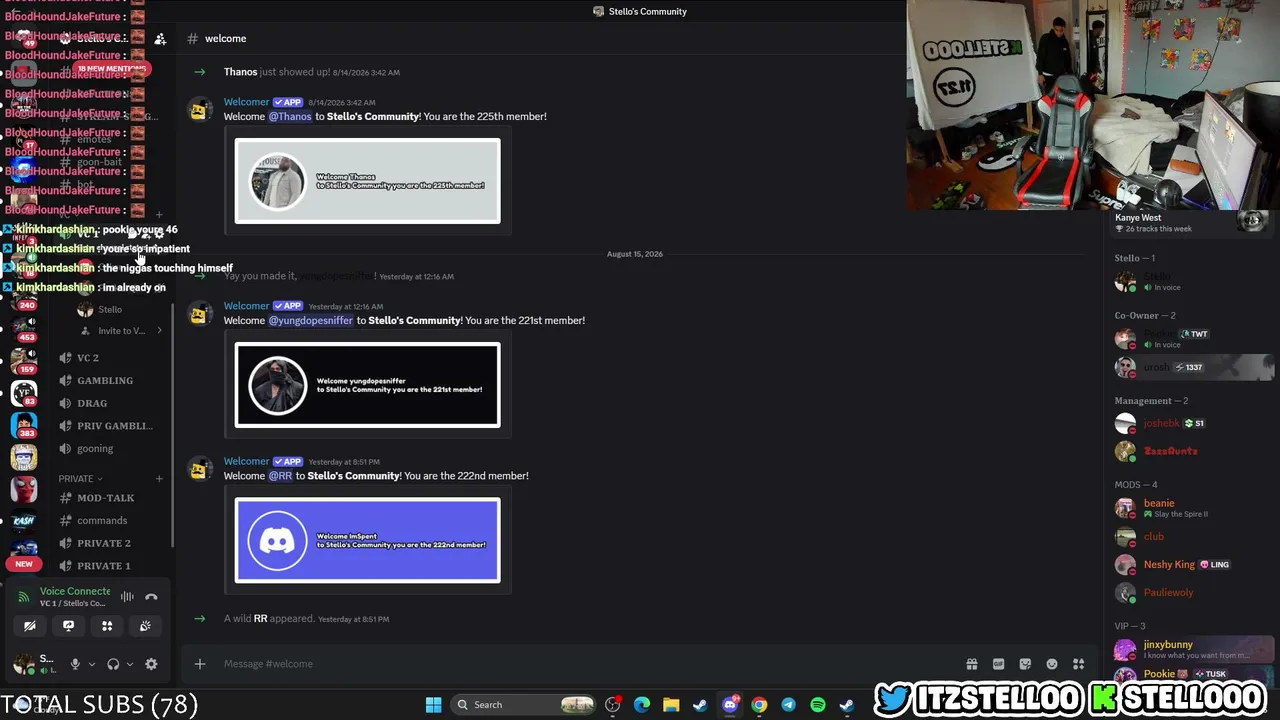Image resolution: width=1280 pixels, height=720 pixels.
Task: Open Telegram from taskbar
Action: pos(788,705)
